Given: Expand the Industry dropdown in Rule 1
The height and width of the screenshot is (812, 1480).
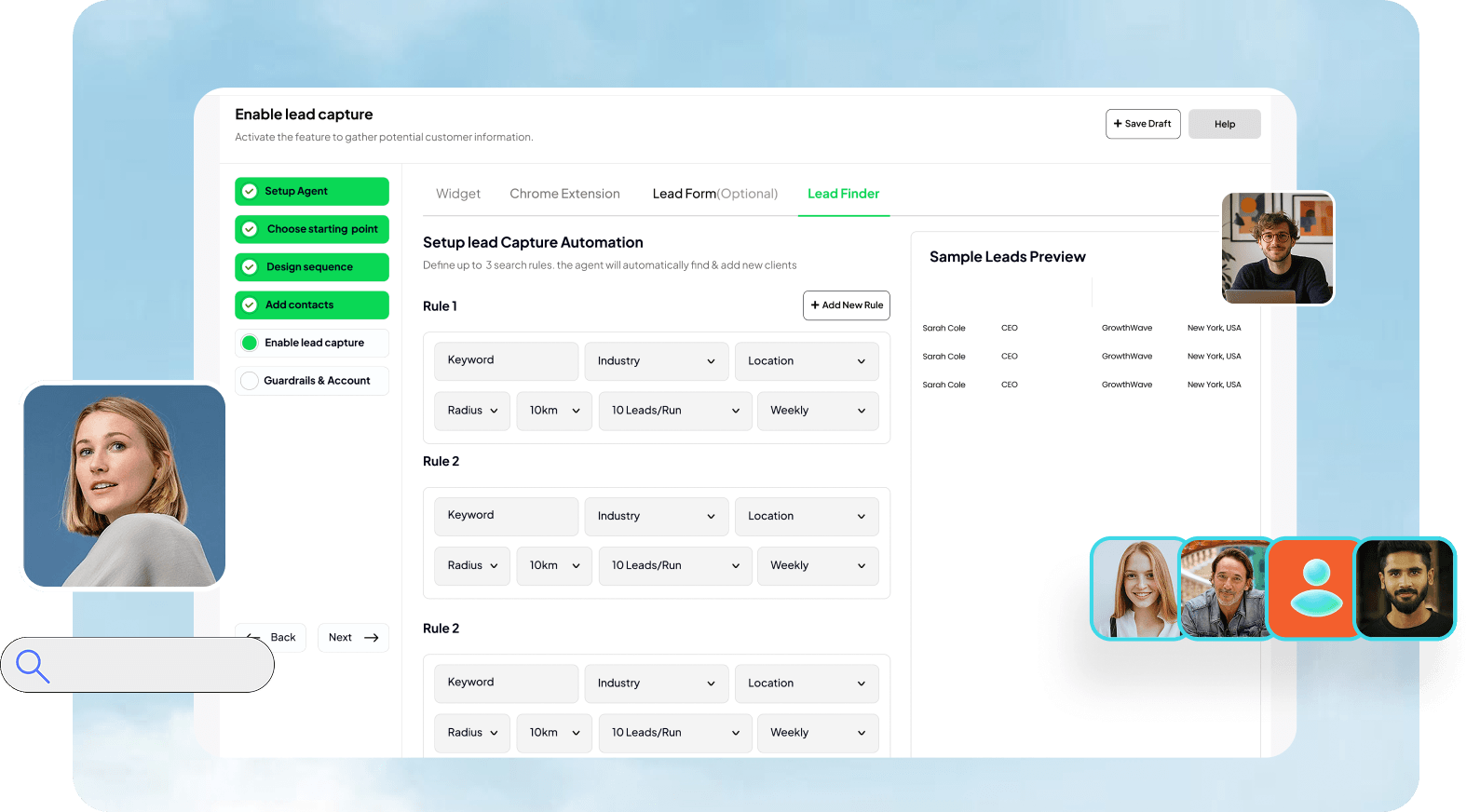Looking at the screenshot, I should [x=656, y=361].
